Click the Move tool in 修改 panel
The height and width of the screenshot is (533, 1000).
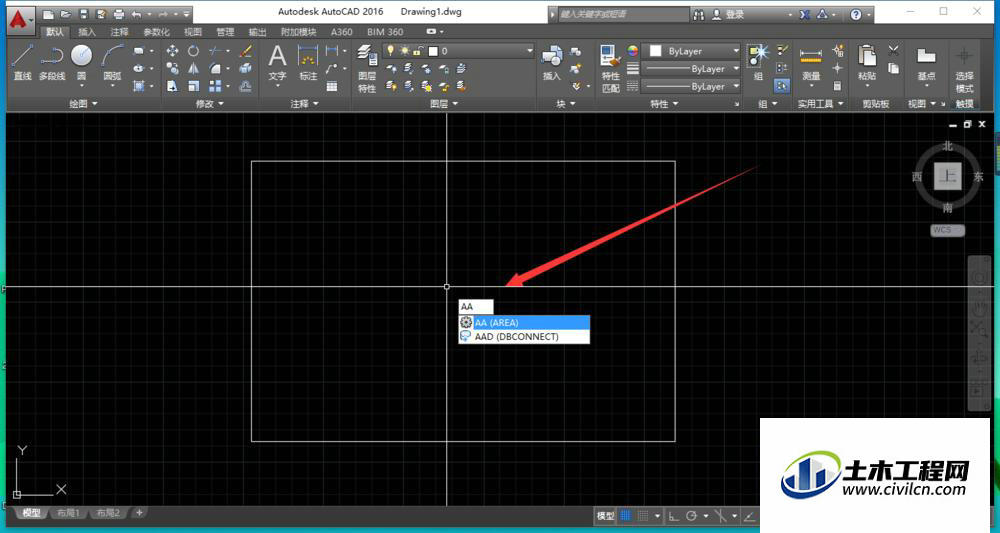(x=172, y=51)
